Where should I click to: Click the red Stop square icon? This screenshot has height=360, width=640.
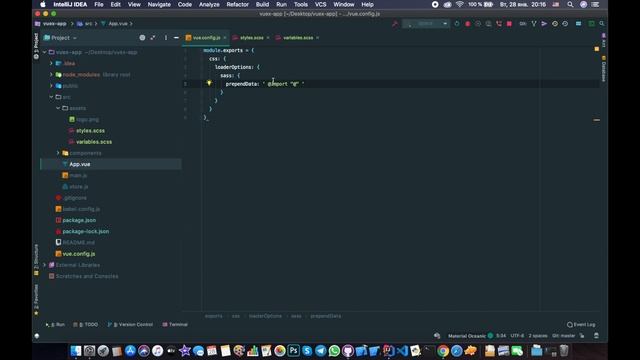pyautogui.click(x=509, y=24)
